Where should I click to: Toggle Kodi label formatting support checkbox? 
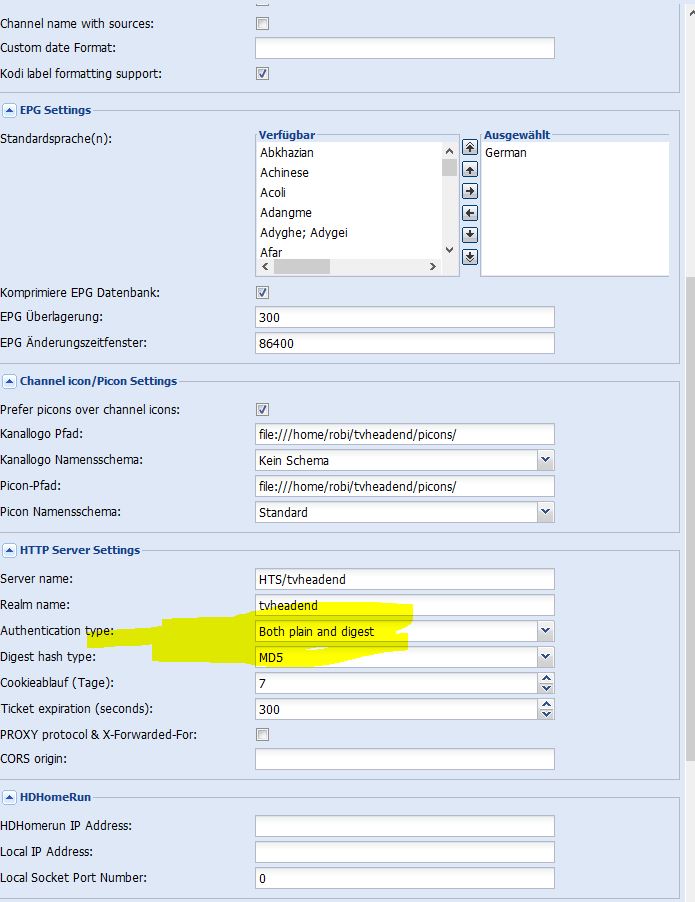click(x=262, y=74)
